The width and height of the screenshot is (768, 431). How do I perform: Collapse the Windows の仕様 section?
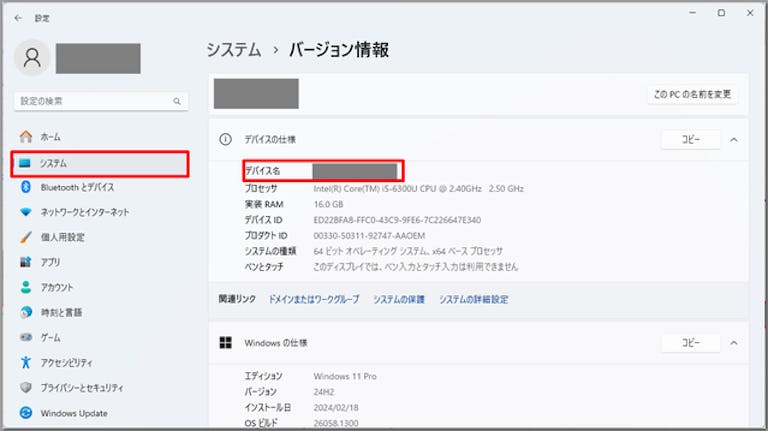tap(734, 343)
